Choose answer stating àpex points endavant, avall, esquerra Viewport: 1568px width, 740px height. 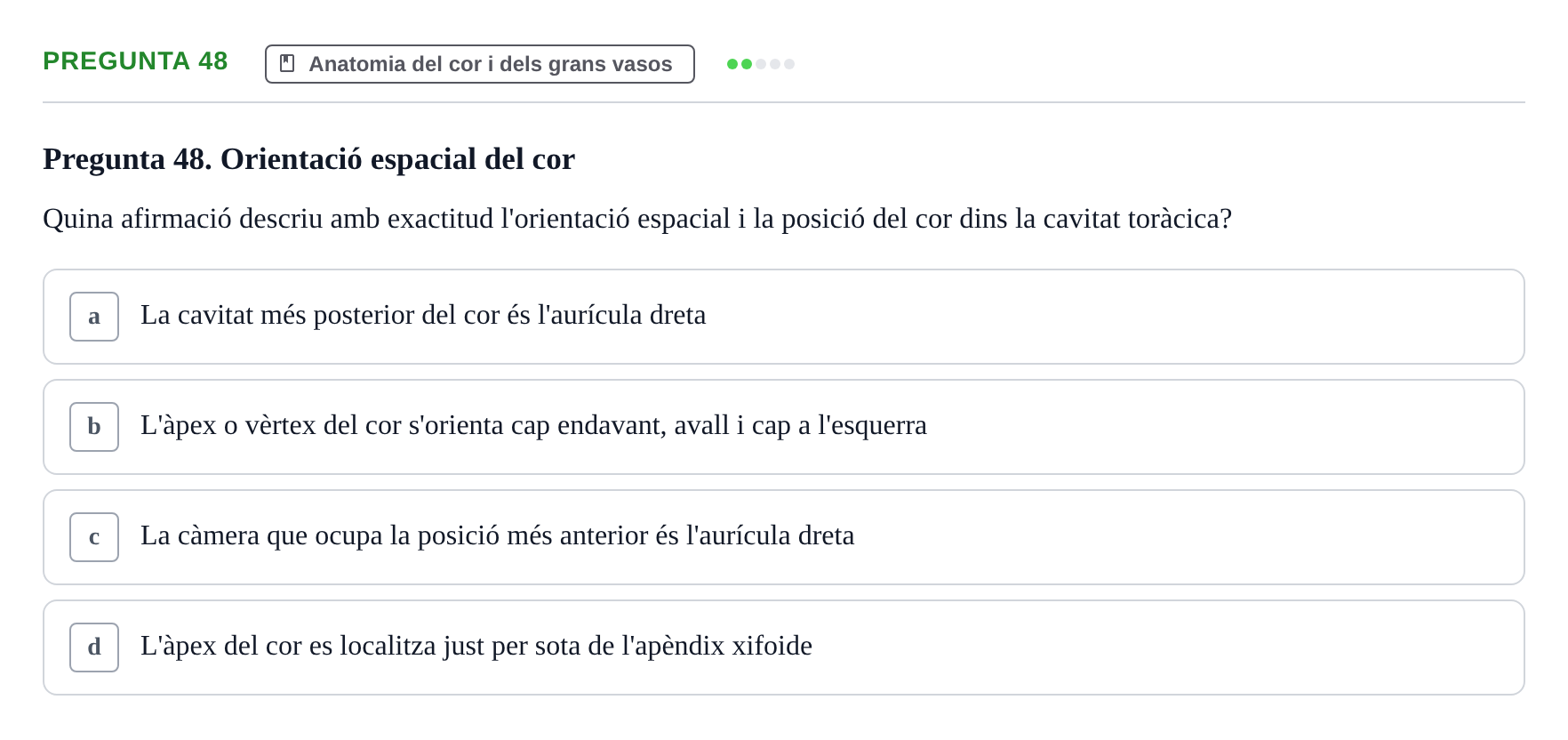point(784,427)
